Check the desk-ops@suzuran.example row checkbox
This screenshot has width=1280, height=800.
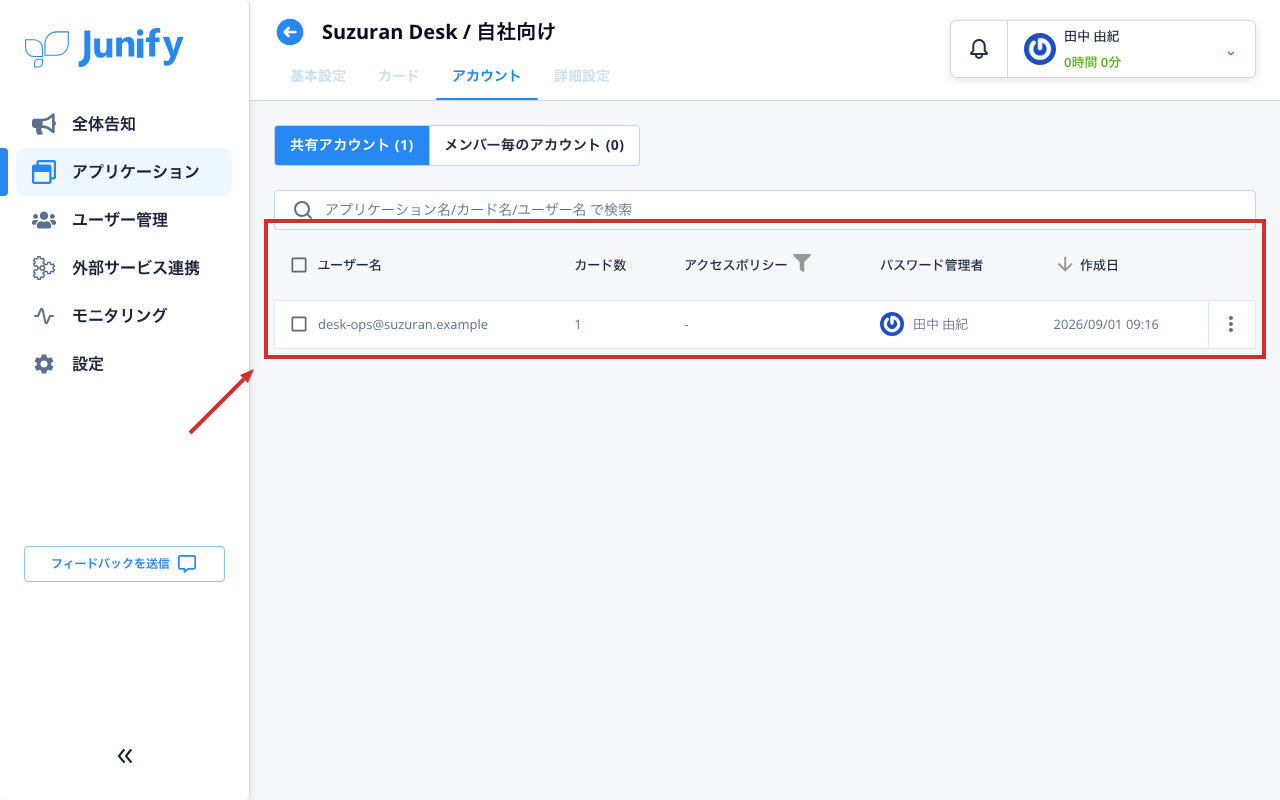point(299,324)
